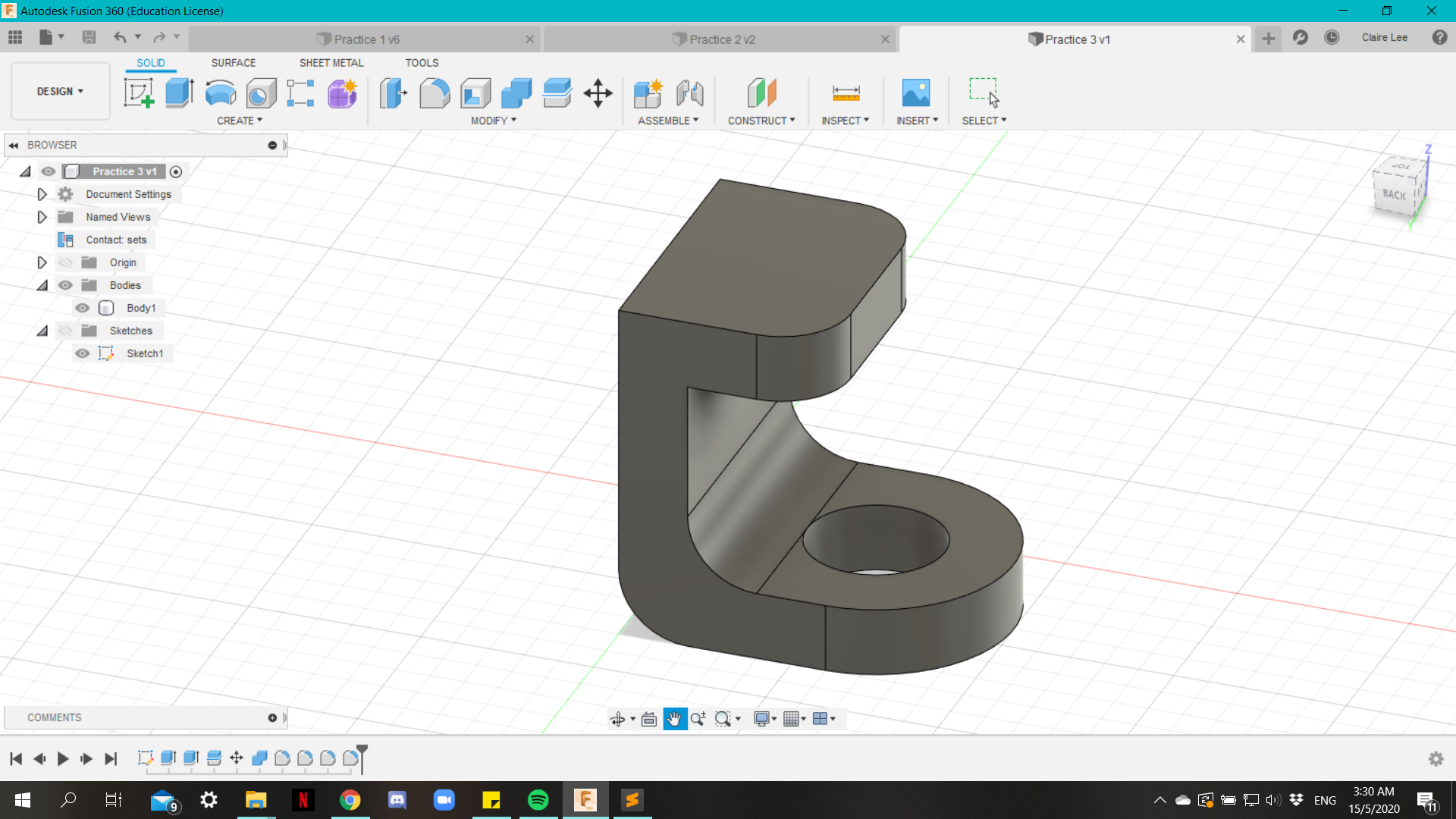Toggle visibility of Sketch1
The height and width of the screenshot is (819, 1456).
(83, 353)
